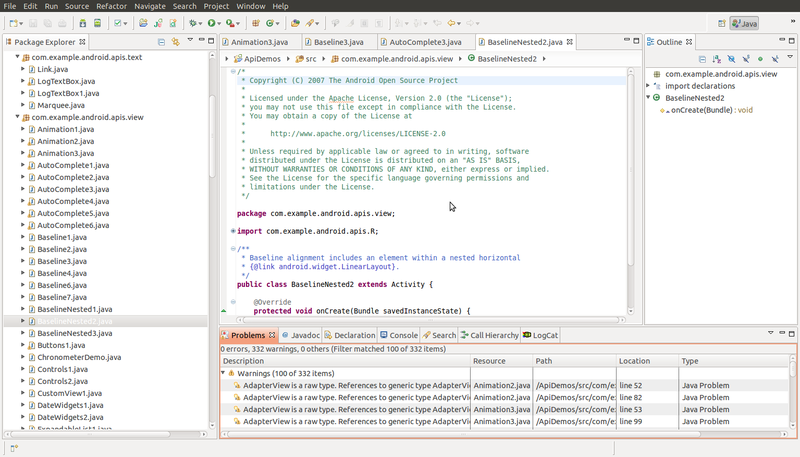
Task: Toggle Hide Non-Public Members in Outline
Action: [x=760, y=59]
